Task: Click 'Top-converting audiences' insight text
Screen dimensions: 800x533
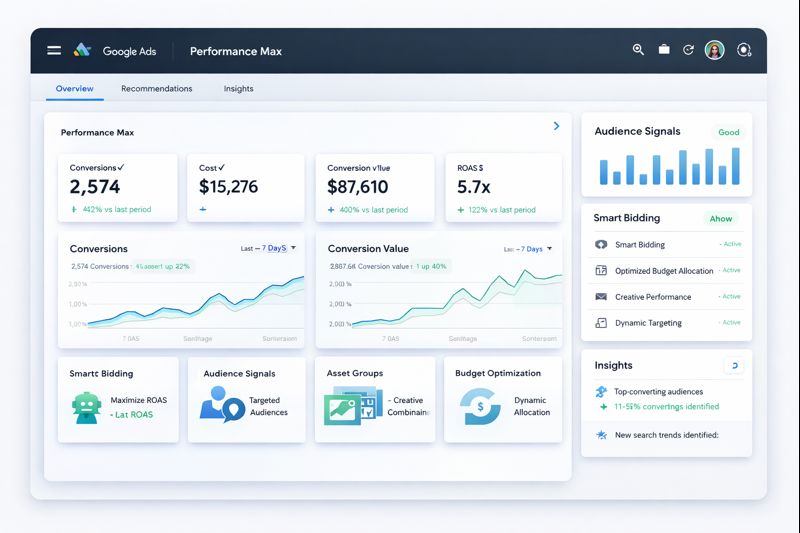Action: click(658, 391)
